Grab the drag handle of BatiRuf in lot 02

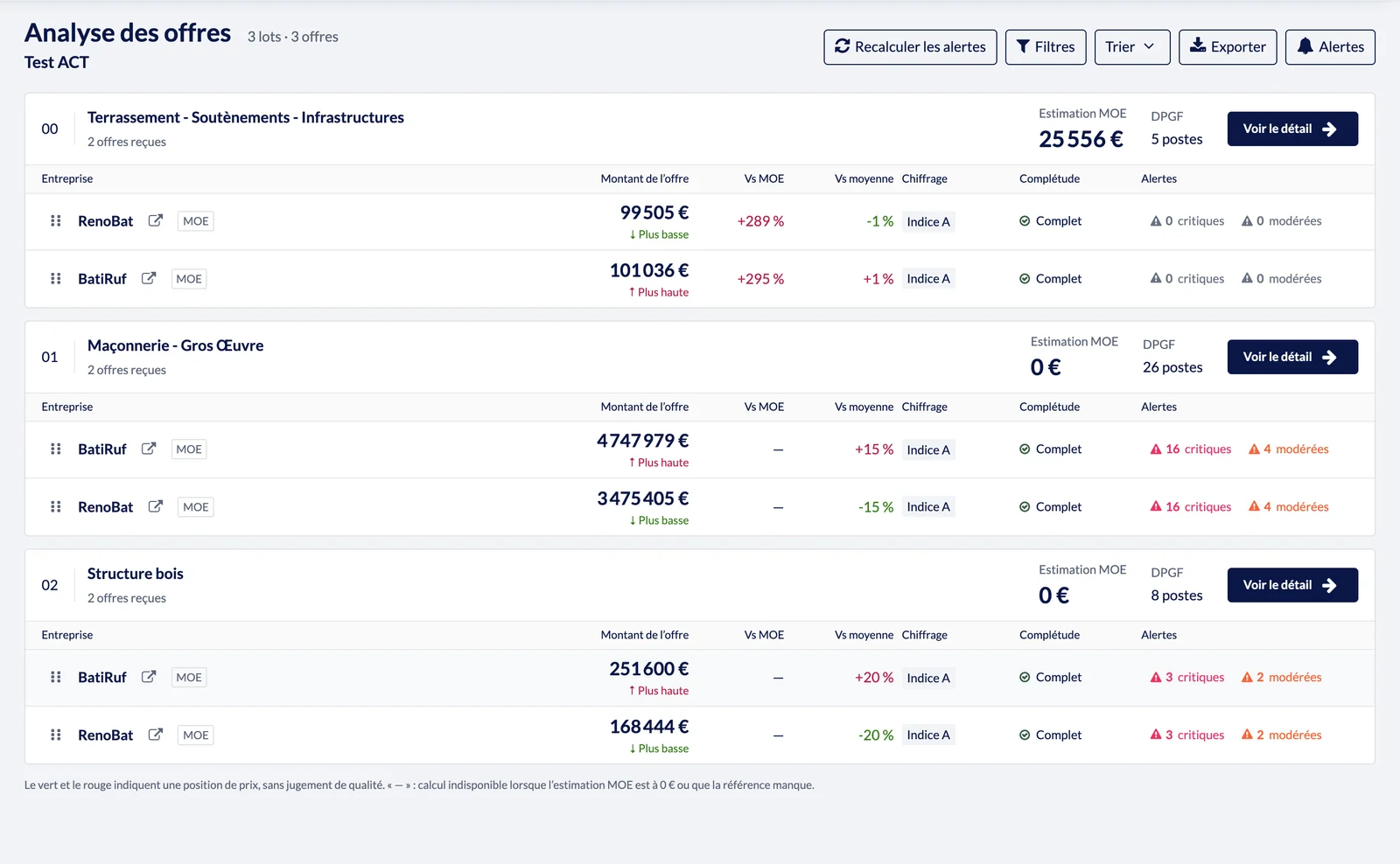pyautogui.click(x=56, y=678)
